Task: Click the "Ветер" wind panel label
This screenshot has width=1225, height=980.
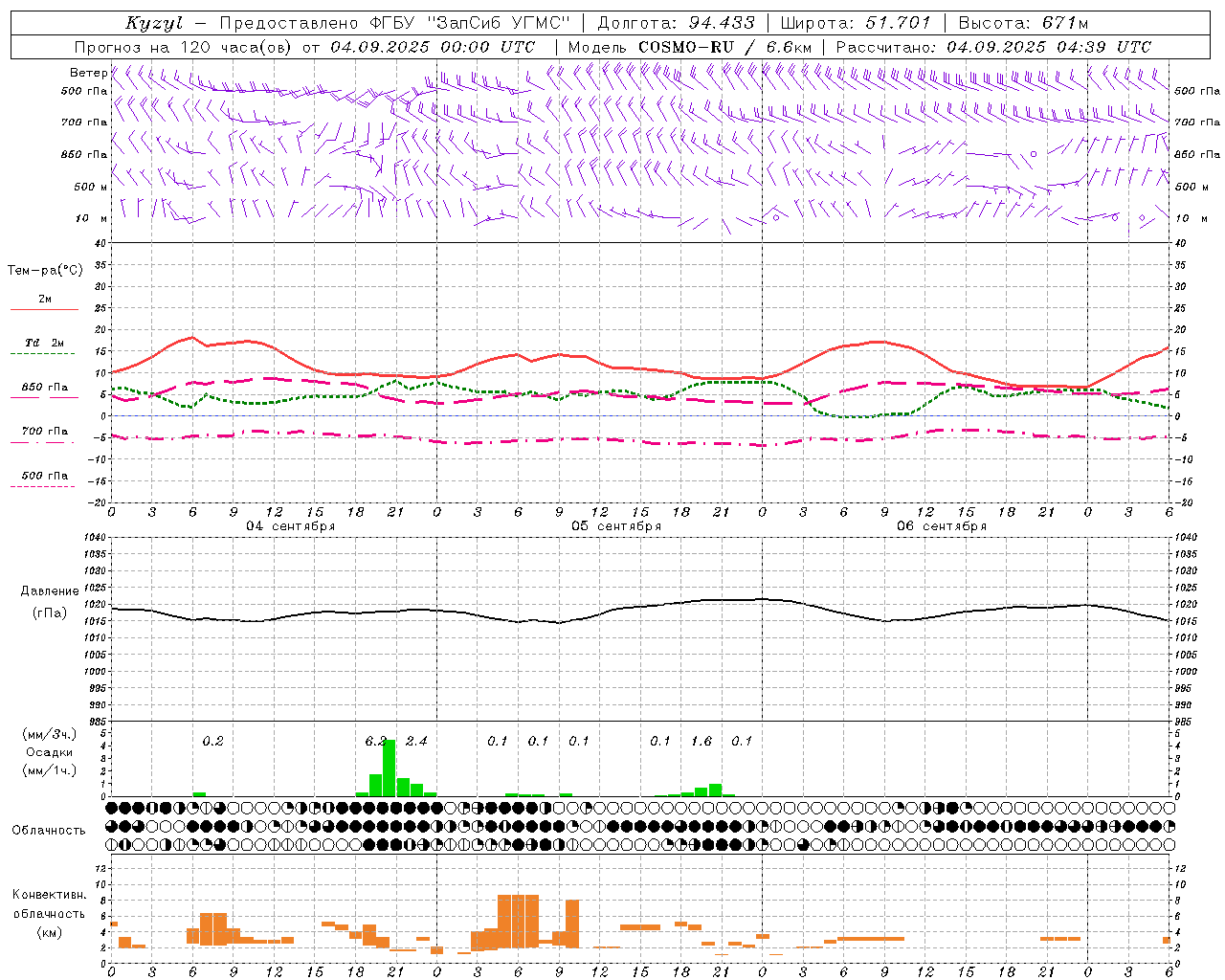Action: point(88,73)
